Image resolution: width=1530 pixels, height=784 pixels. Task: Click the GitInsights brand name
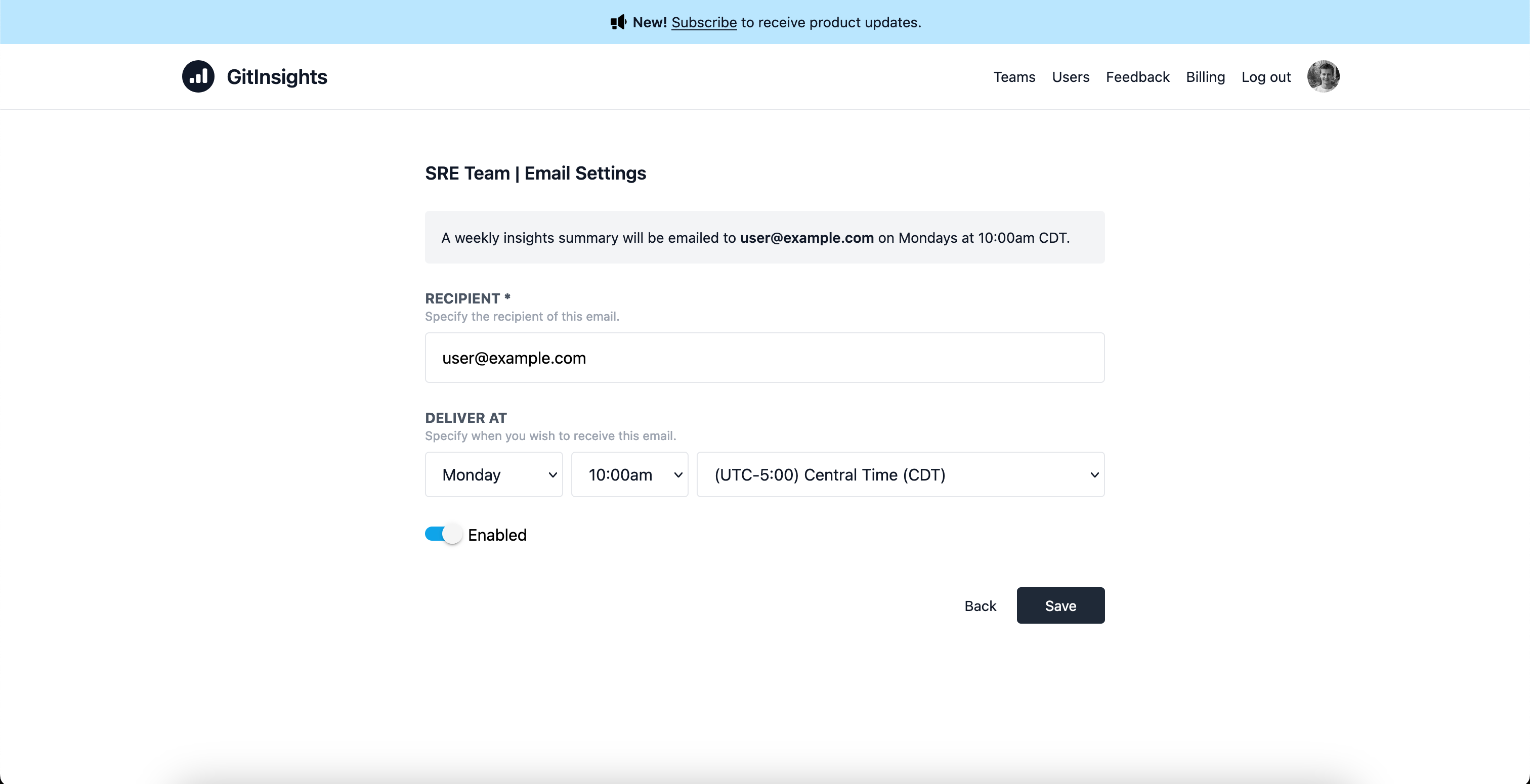(277, 77)
